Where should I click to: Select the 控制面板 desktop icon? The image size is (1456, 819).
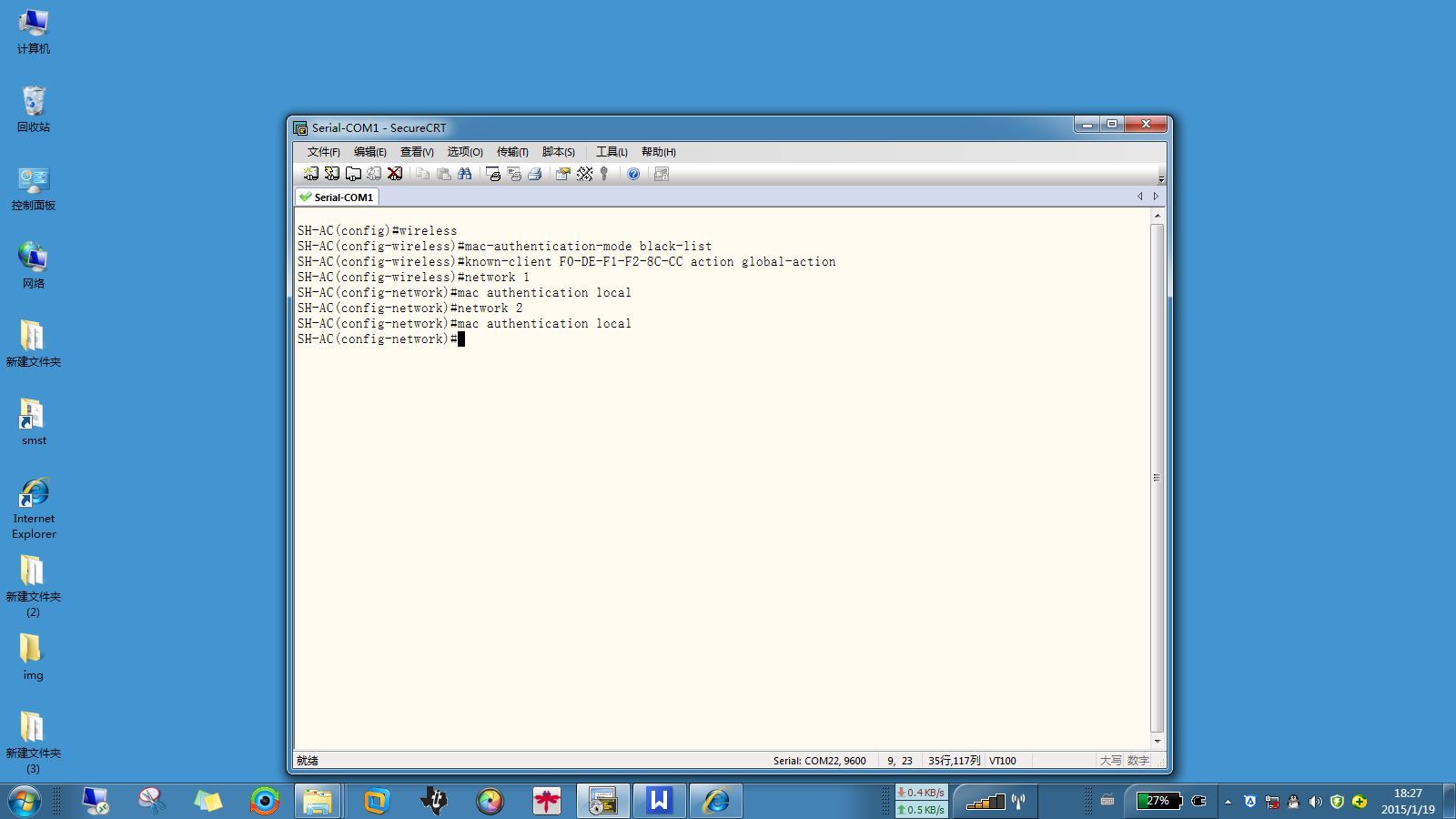[x=34, y=188]
